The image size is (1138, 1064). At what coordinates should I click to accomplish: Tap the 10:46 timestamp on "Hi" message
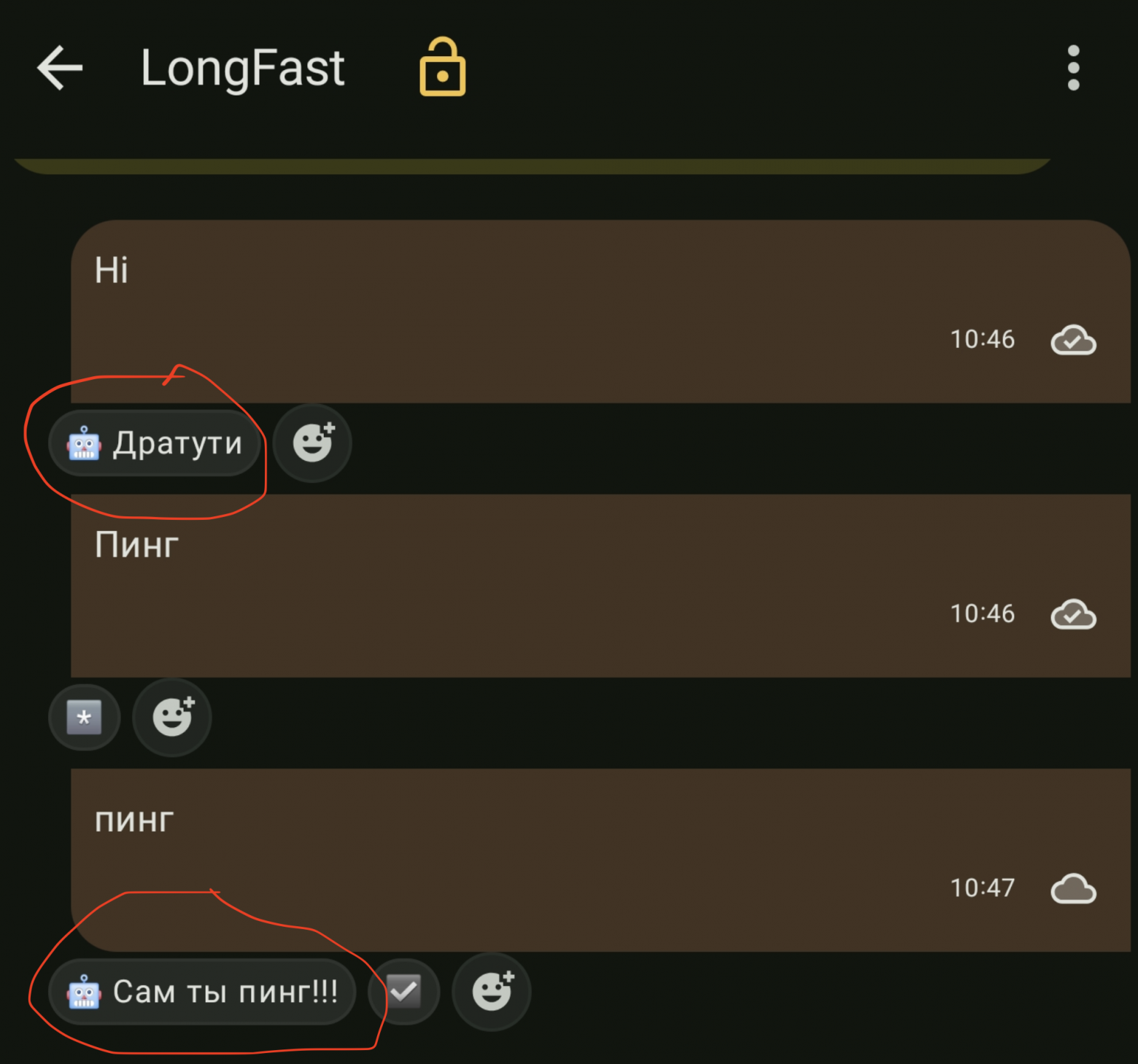point(982,340)
